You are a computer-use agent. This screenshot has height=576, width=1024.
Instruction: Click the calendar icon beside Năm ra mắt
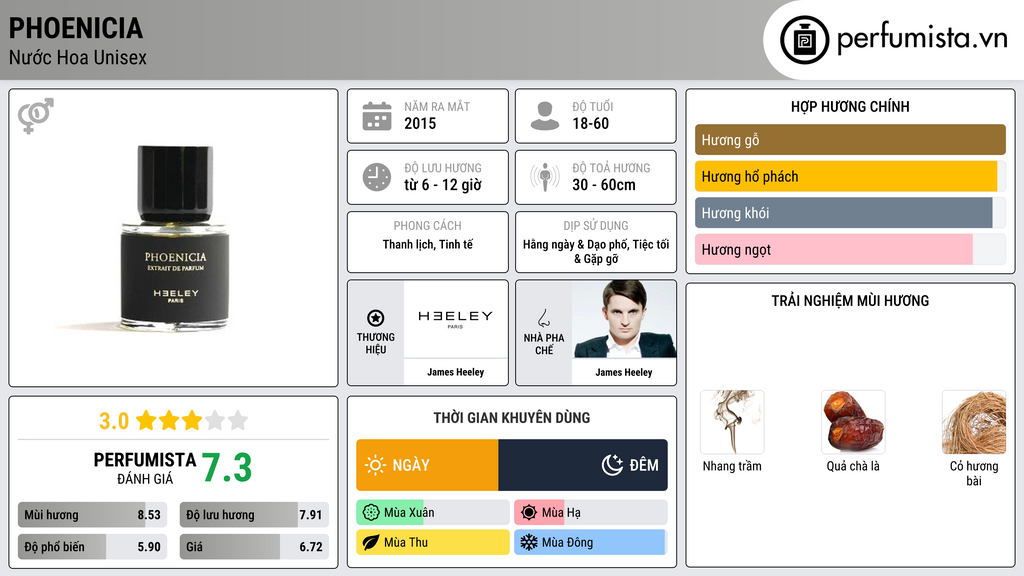click(x=377, y=116)
